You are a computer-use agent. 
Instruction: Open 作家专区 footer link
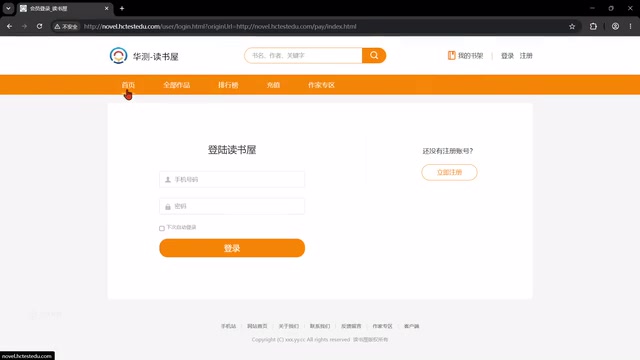tap(382, 326)
